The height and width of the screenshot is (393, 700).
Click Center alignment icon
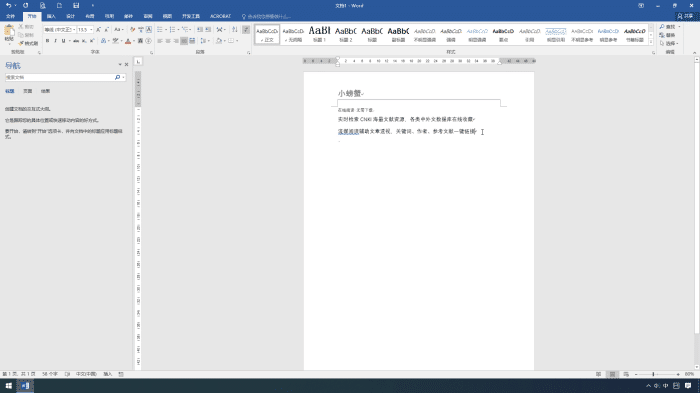tap(168, 41)
